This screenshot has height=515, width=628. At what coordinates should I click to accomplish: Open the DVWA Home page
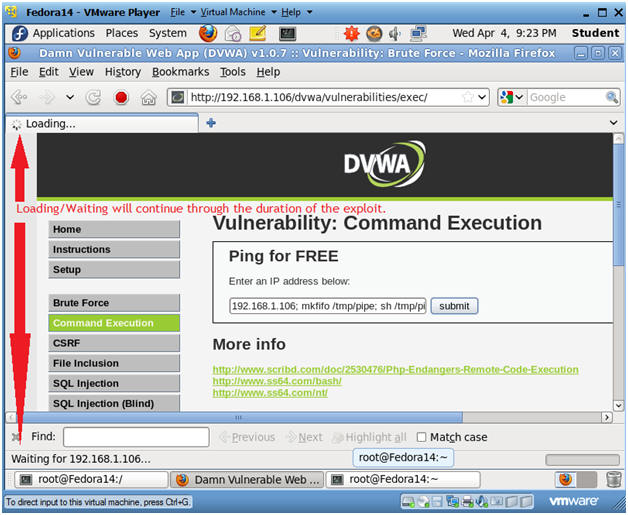(114, 229)
